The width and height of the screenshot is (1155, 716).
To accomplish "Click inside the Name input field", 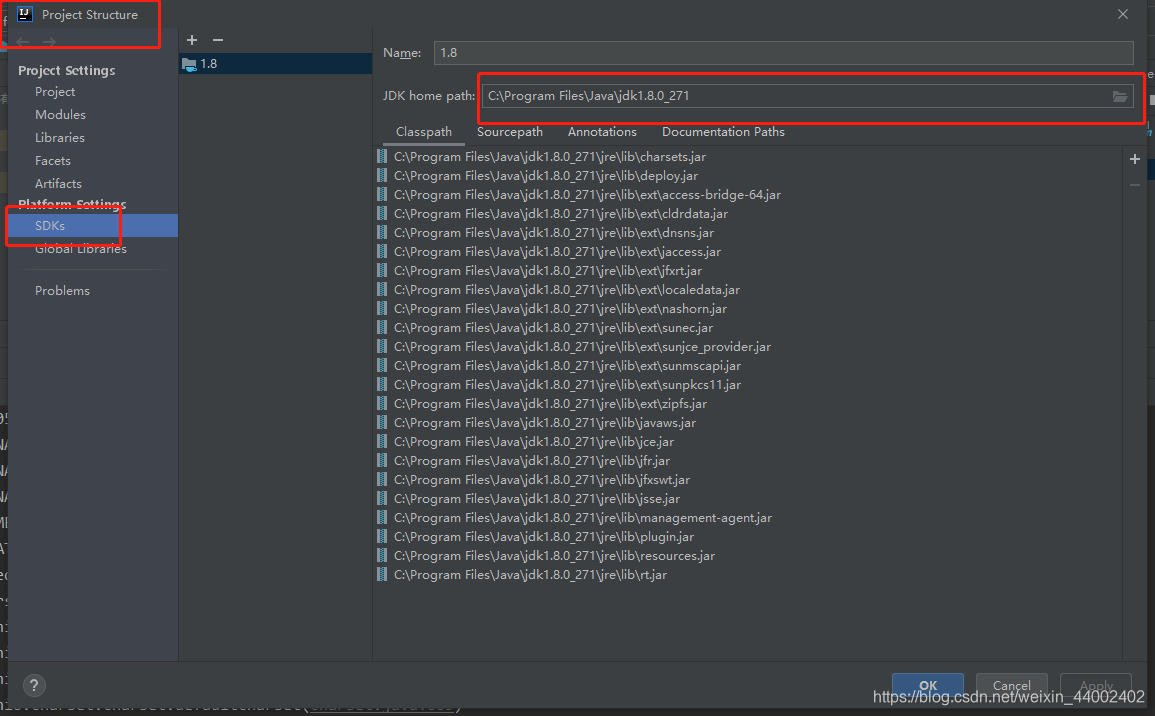I will click(x=700, y=52).
